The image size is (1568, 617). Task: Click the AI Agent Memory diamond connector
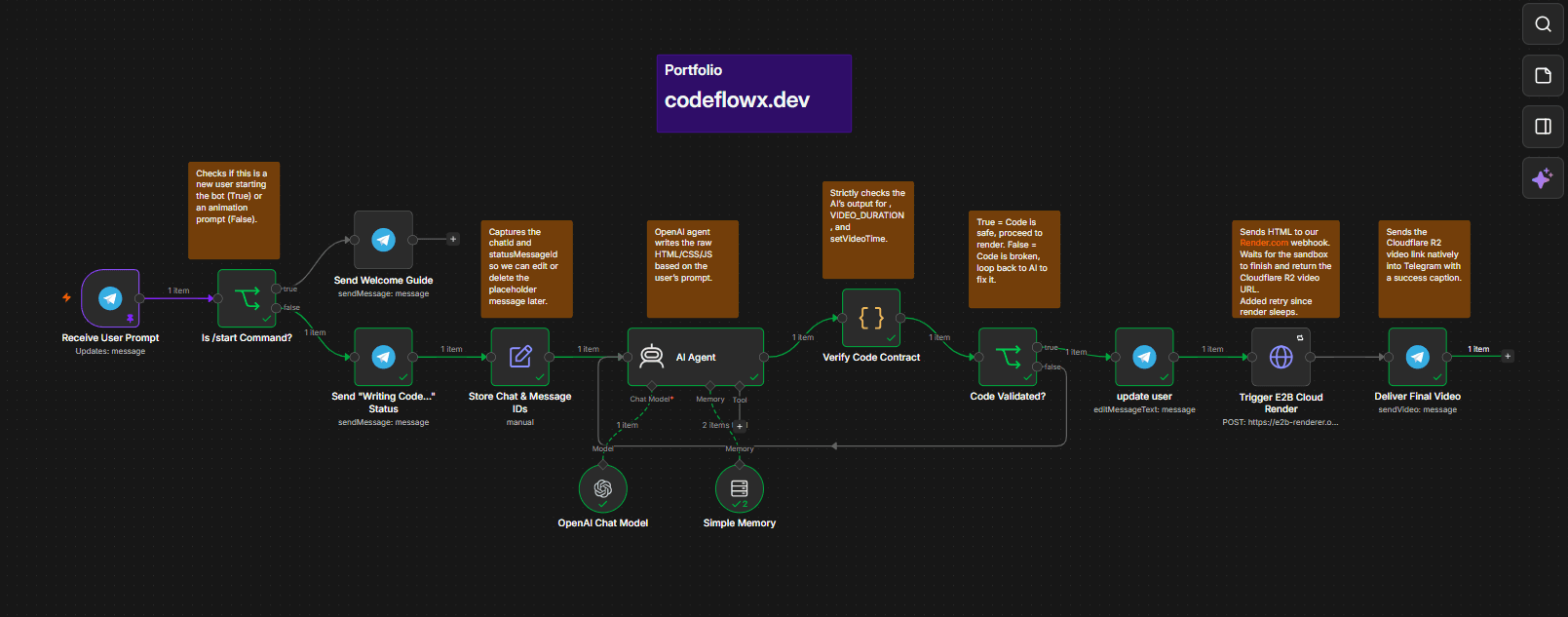click(710, 387)
